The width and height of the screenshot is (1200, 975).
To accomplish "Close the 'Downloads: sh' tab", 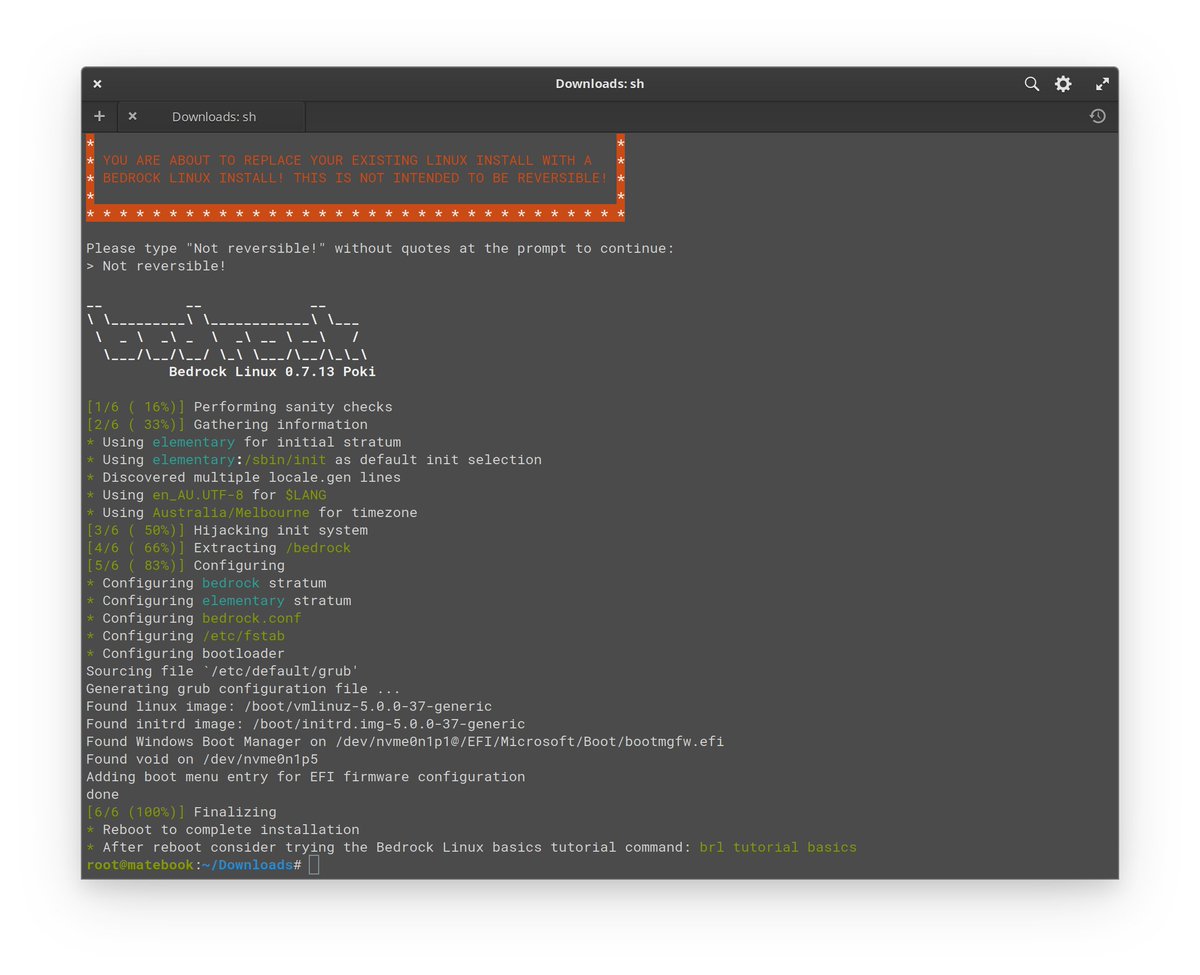I will click(x=132, y=116).
